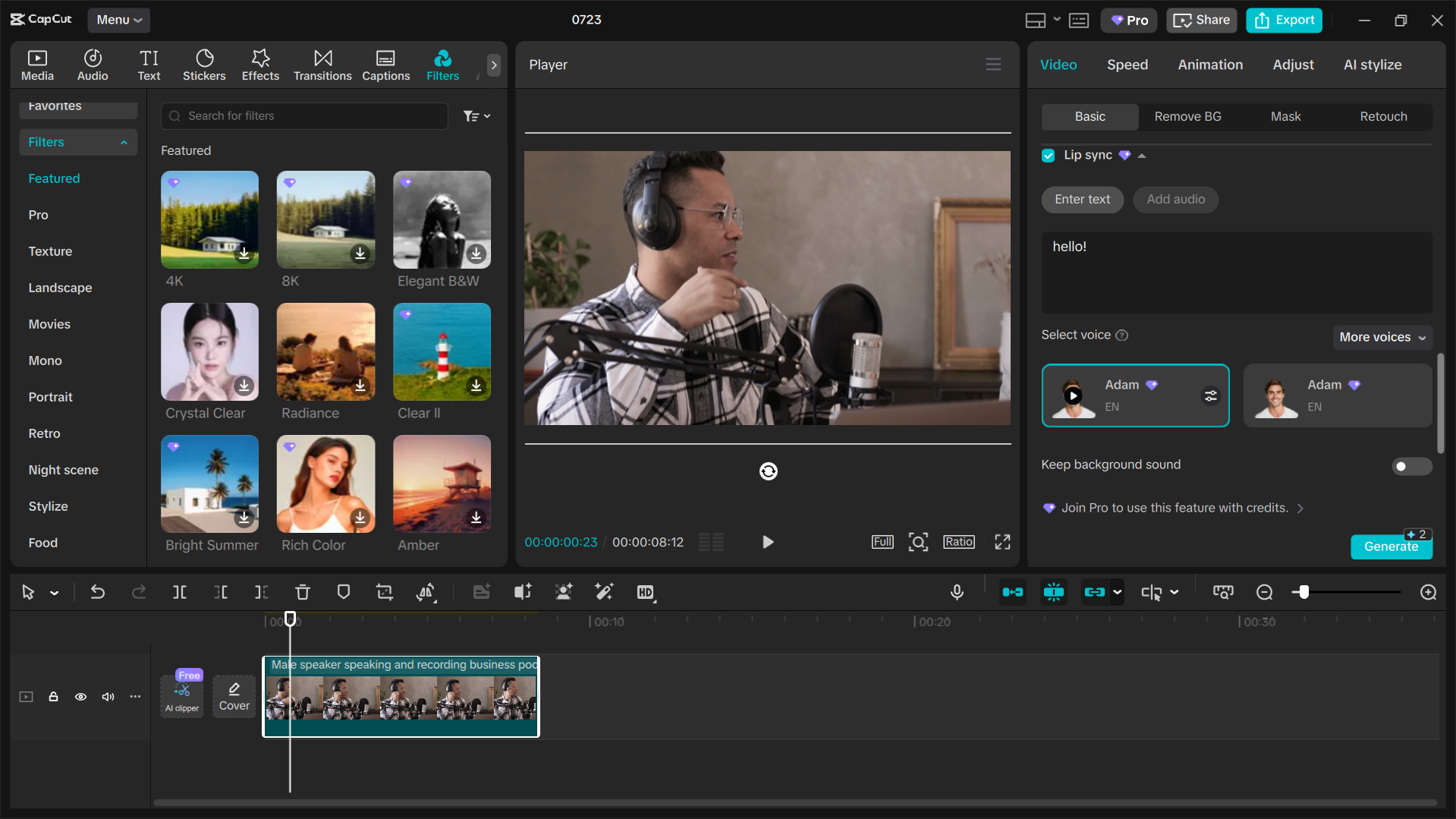Switch to the Remove BG tab
Viewport: 1456px width, 819px height.
click(x=1187, y=116)
